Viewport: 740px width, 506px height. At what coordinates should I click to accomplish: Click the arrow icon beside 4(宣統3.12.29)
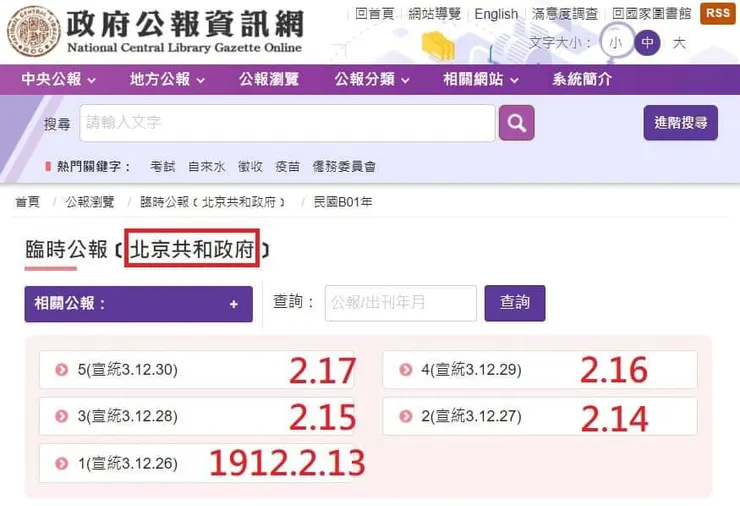[x=406, y=370]
